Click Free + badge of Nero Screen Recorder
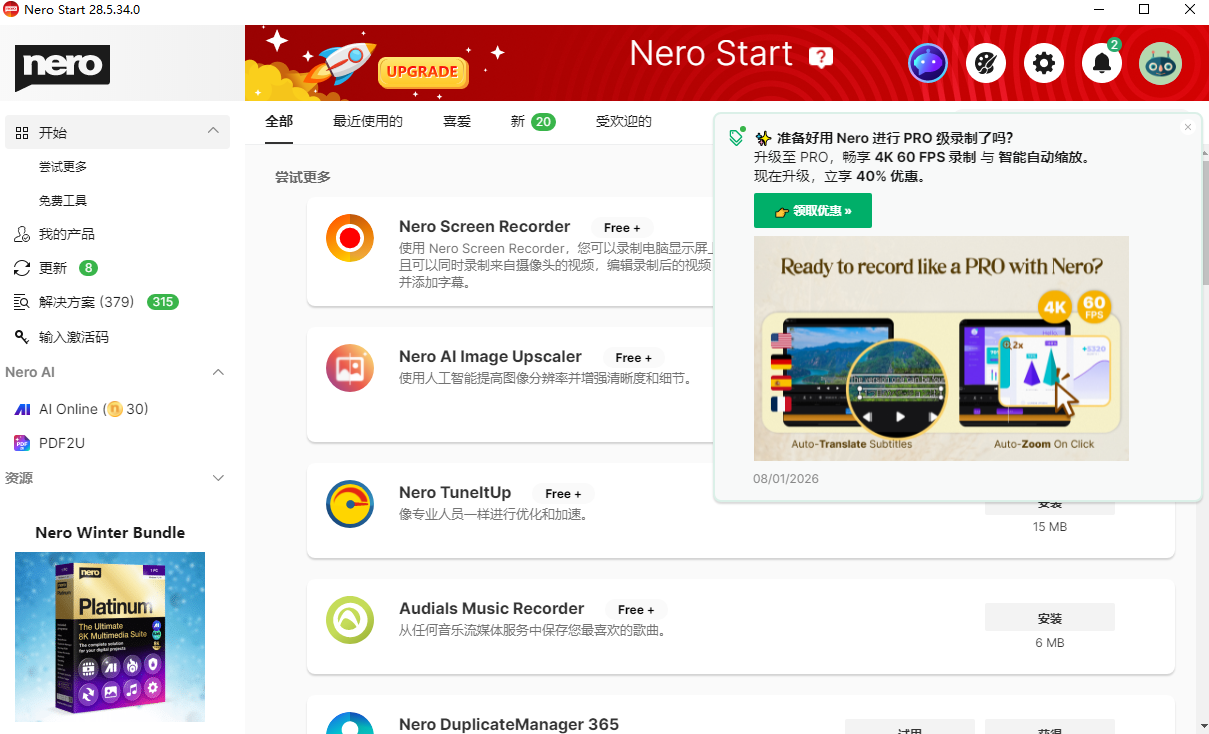Image resolution: width=1209 pixels, height=734 pixels. 622,228
